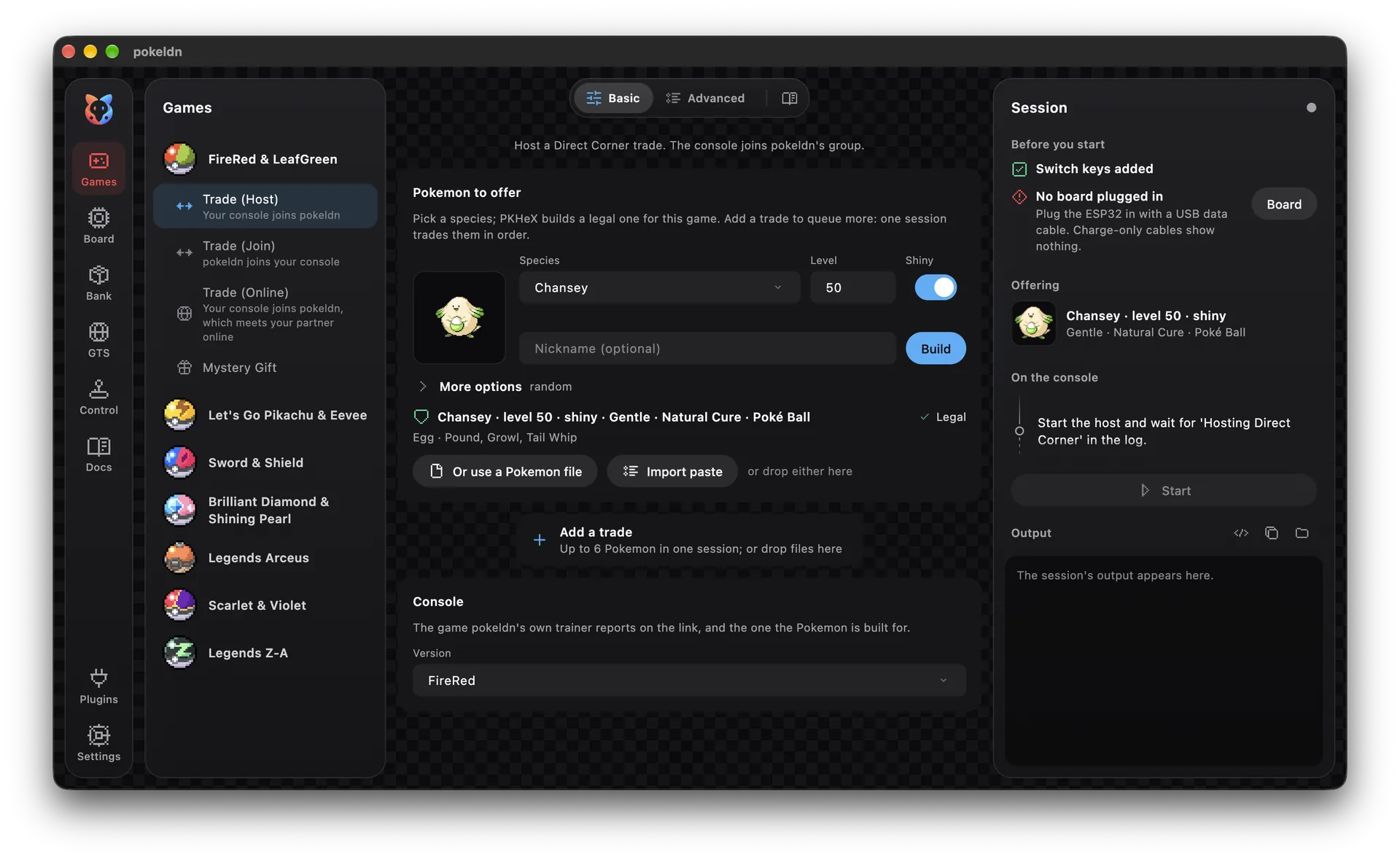Image resolution: width=1400 pixels, height=860 pixels.
Task: Open the Docs section in sidebar
Action: coord(98,454)
